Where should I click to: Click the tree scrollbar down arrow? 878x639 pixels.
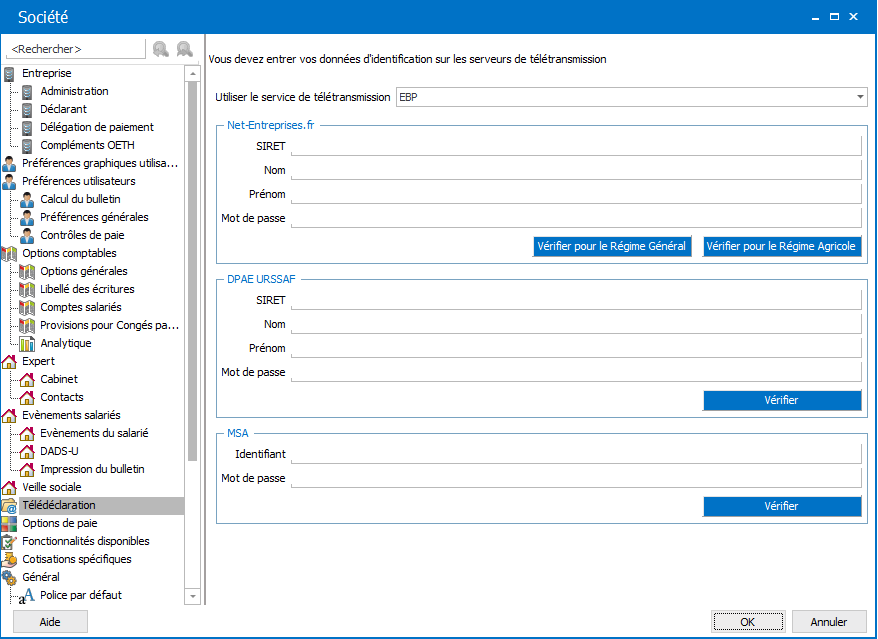pyautogui.click(x=193, y=596)
